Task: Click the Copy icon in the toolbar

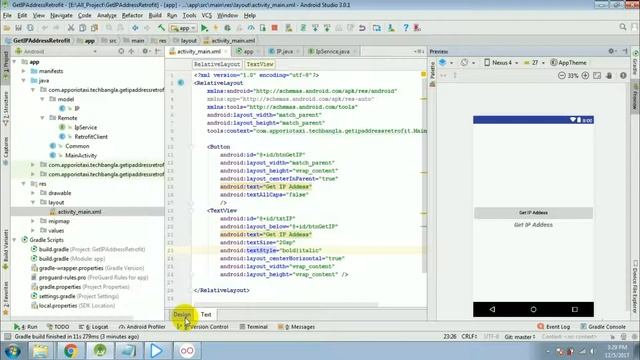Action: [x=82, y=28]
